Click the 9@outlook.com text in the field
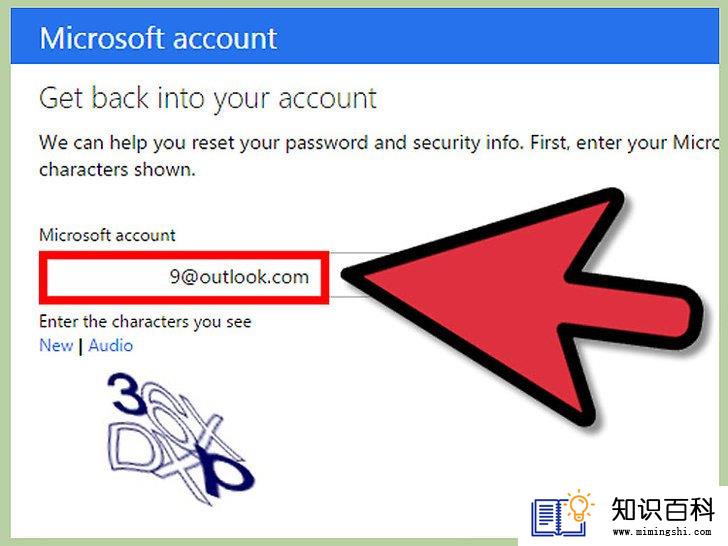 [x=240, y=277]
